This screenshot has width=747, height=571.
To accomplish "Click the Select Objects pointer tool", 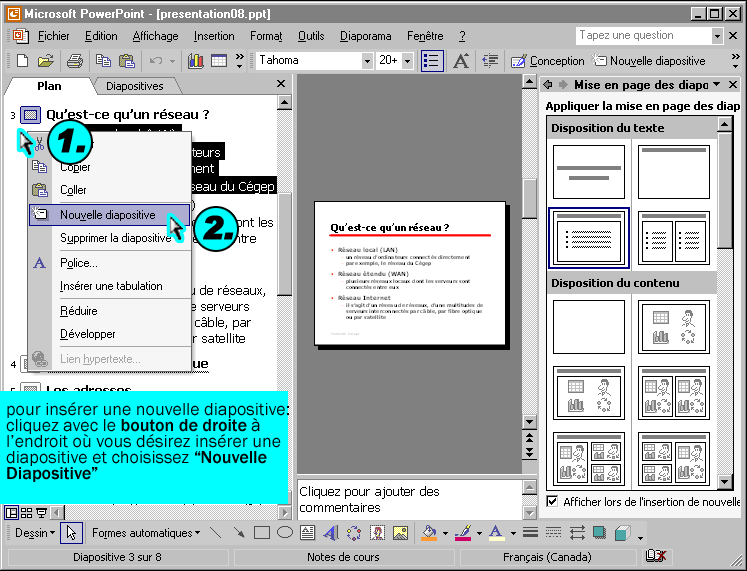I will click(x=71, y=532).
